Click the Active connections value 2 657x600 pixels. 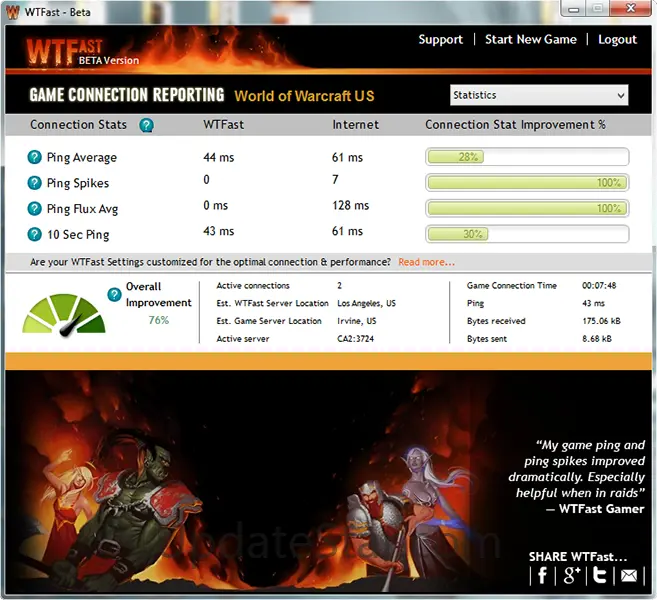coord(339,286)
